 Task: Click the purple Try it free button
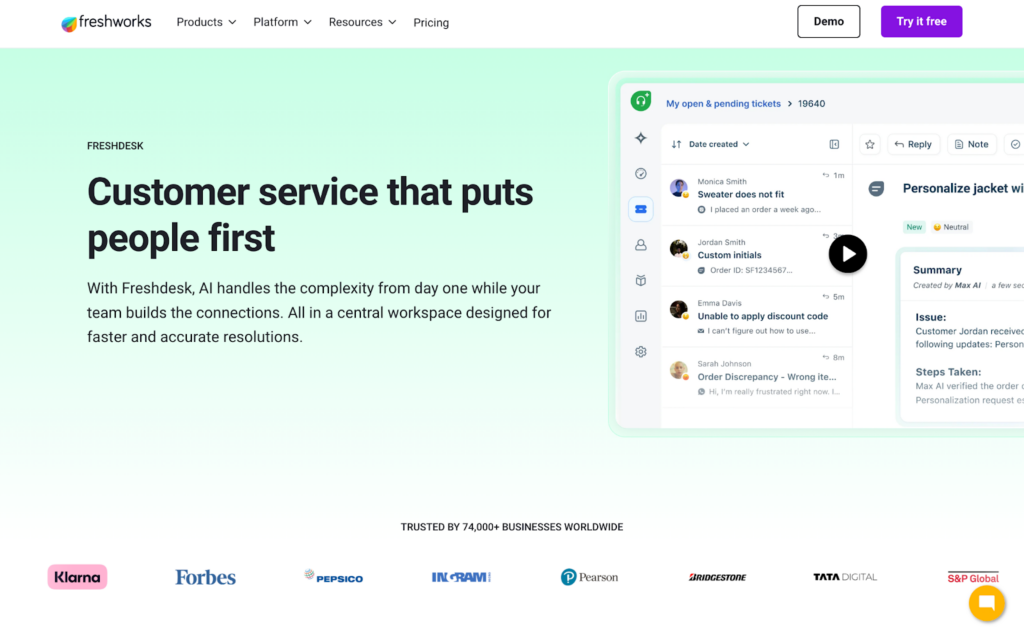(x=921, y=22)
